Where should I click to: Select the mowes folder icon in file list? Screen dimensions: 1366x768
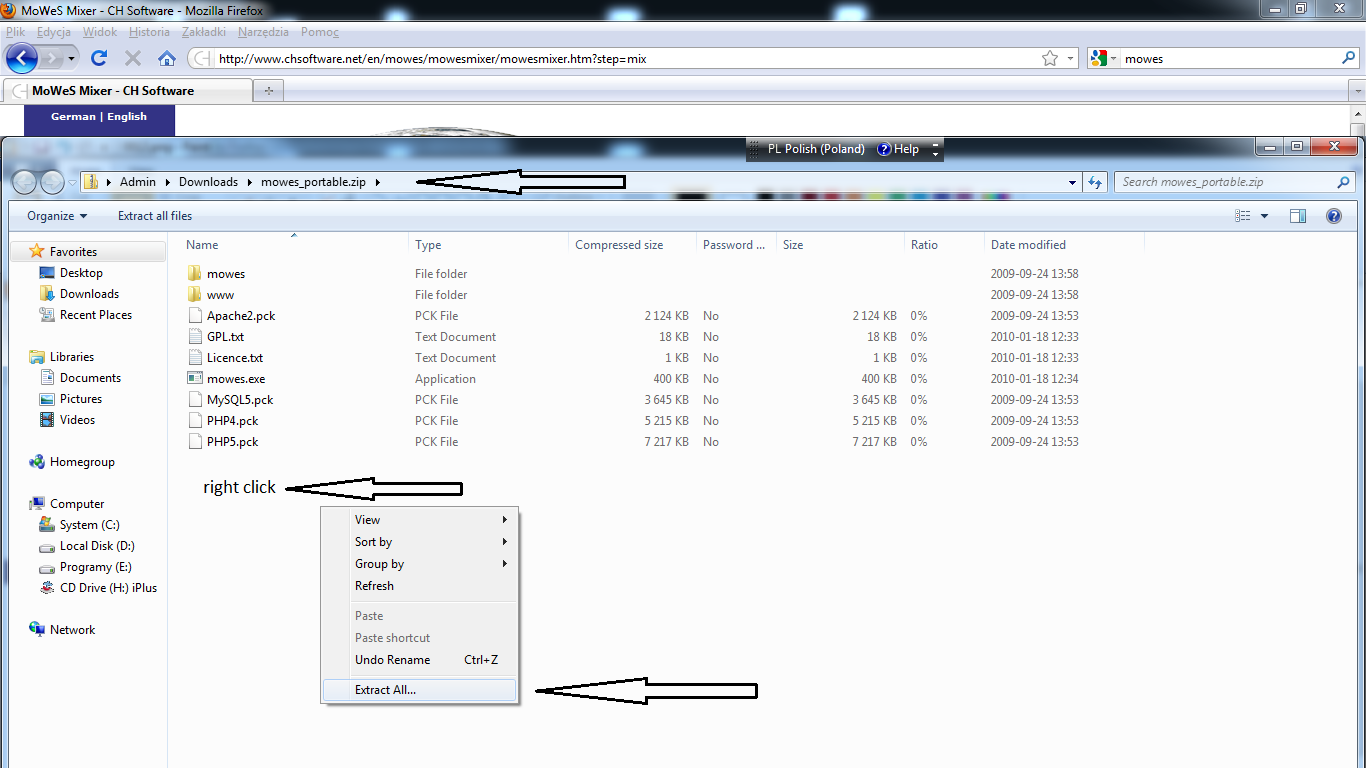click(x=195, y=274)
